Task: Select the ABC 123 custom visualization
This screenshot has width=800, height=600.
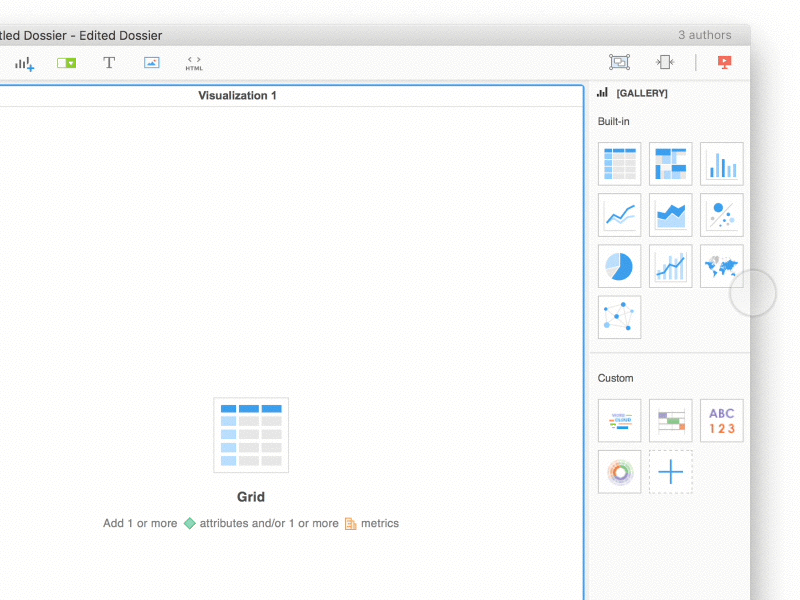Action: tap(721, 421)
